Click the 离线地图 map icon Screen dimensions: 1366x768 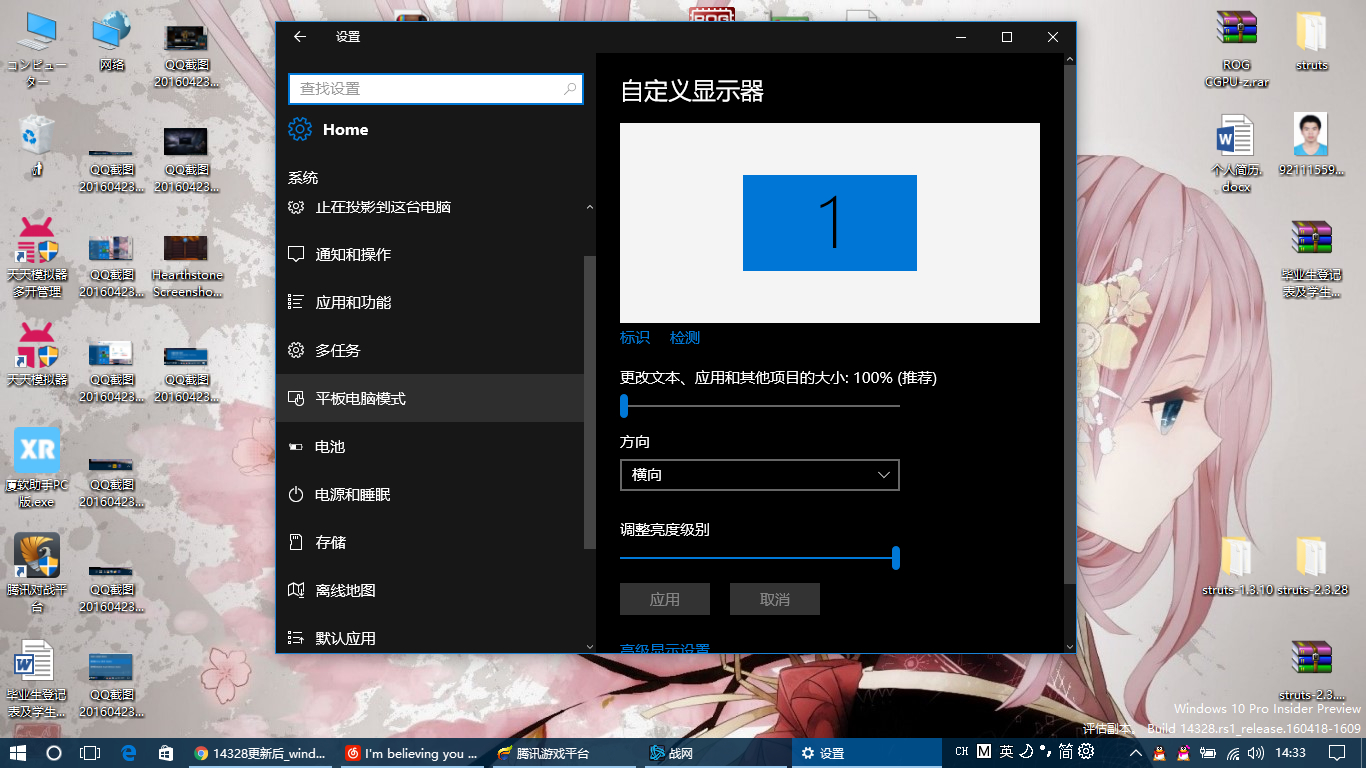click(x=296, y=590)
